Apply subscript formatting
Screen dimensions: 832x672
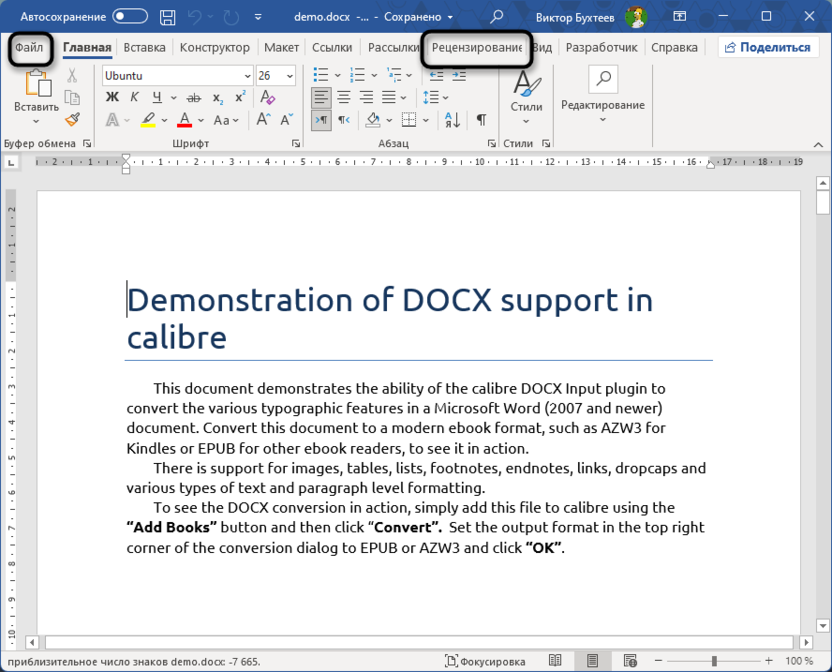tap(218, 98)
